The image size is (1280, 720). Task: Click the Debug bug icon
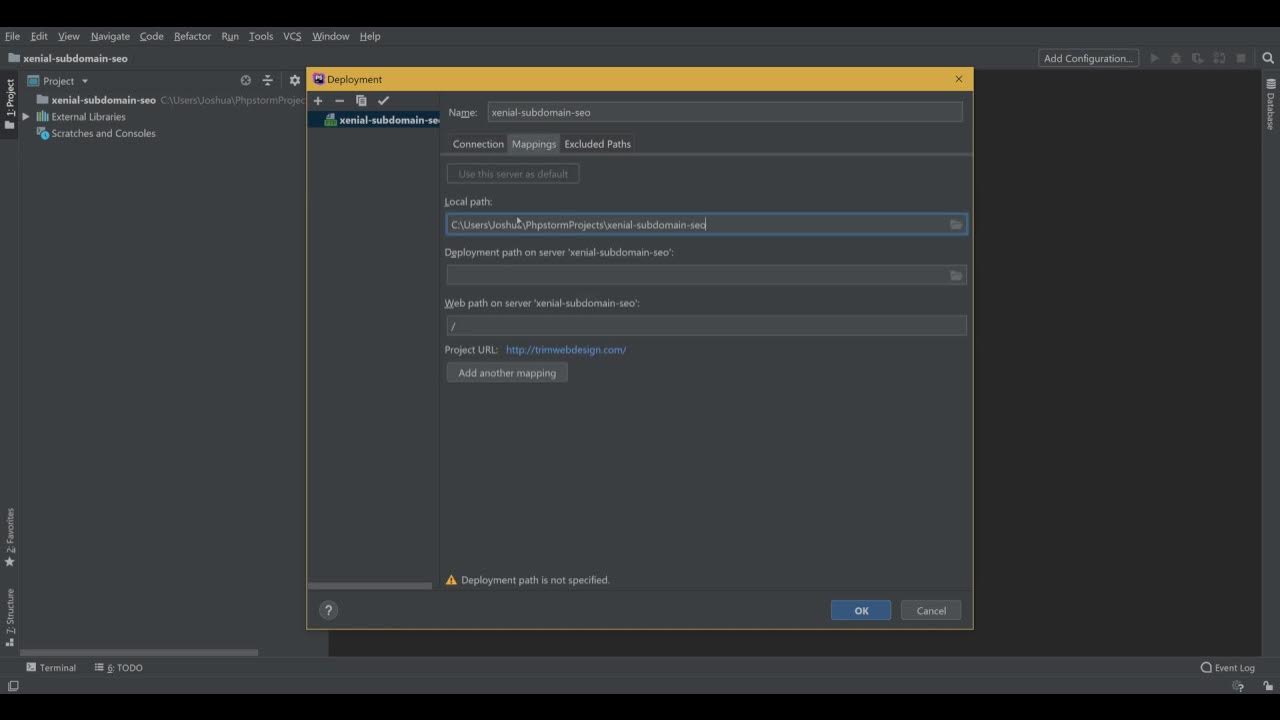[1176, 58]
